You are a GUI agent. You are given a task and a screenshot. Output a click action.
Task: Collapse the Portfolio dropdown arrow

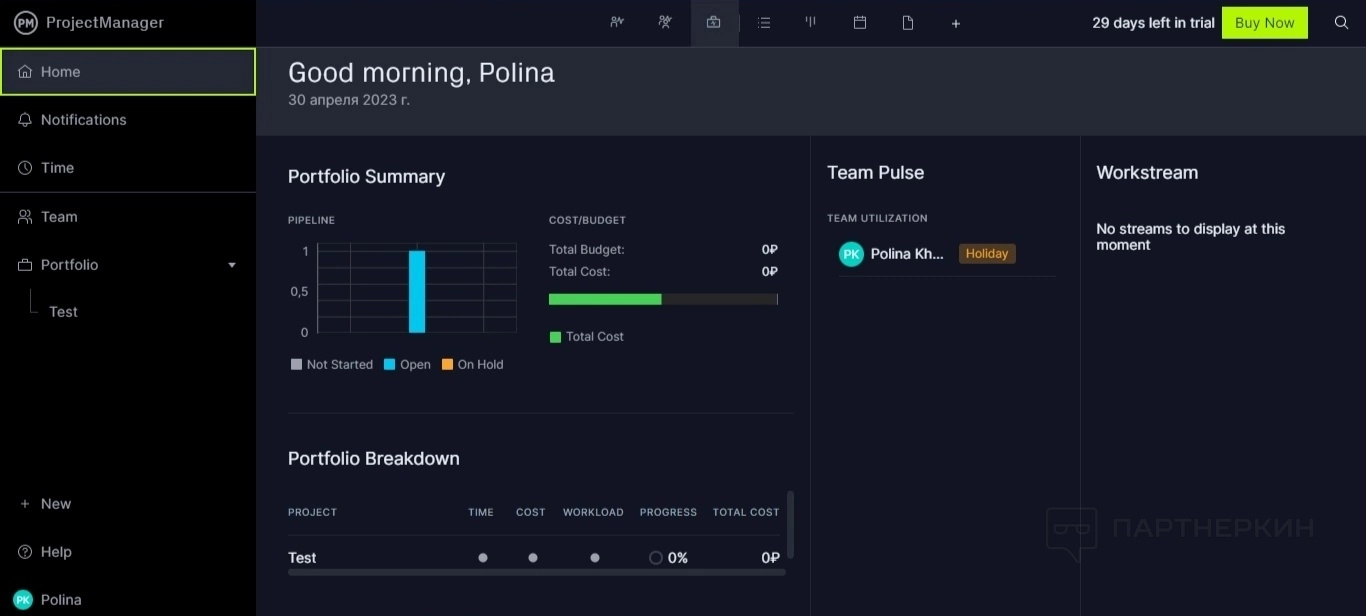tap(232, 265)
